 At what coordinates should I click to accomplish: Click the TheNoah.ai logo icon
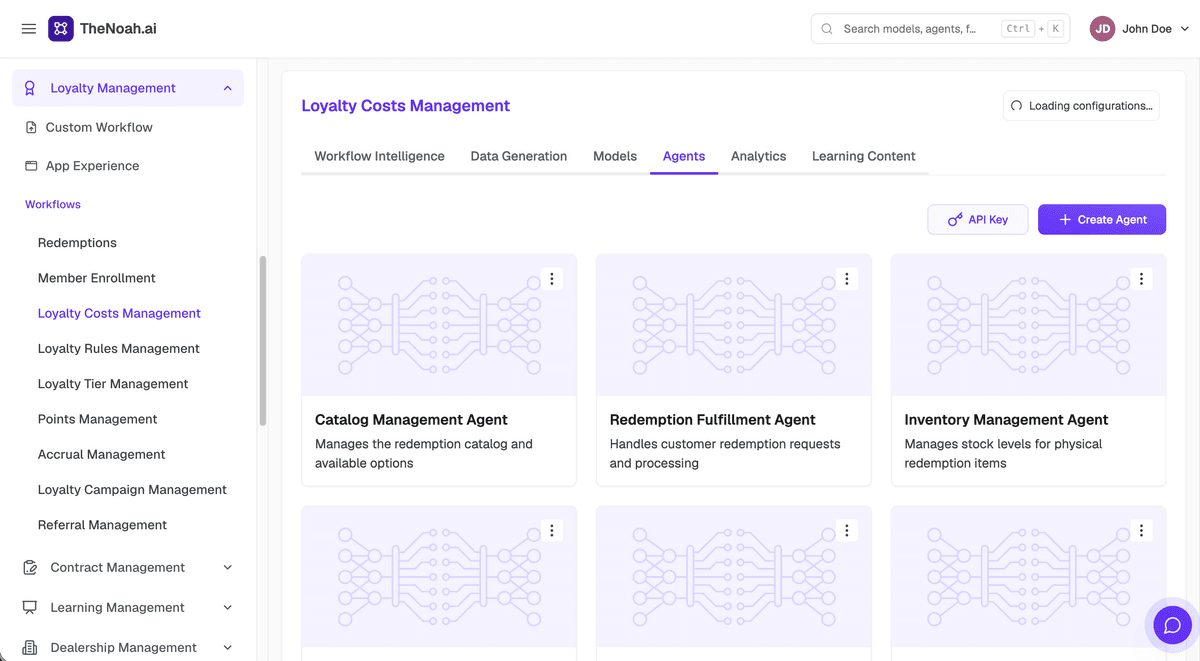click(61, 29)
